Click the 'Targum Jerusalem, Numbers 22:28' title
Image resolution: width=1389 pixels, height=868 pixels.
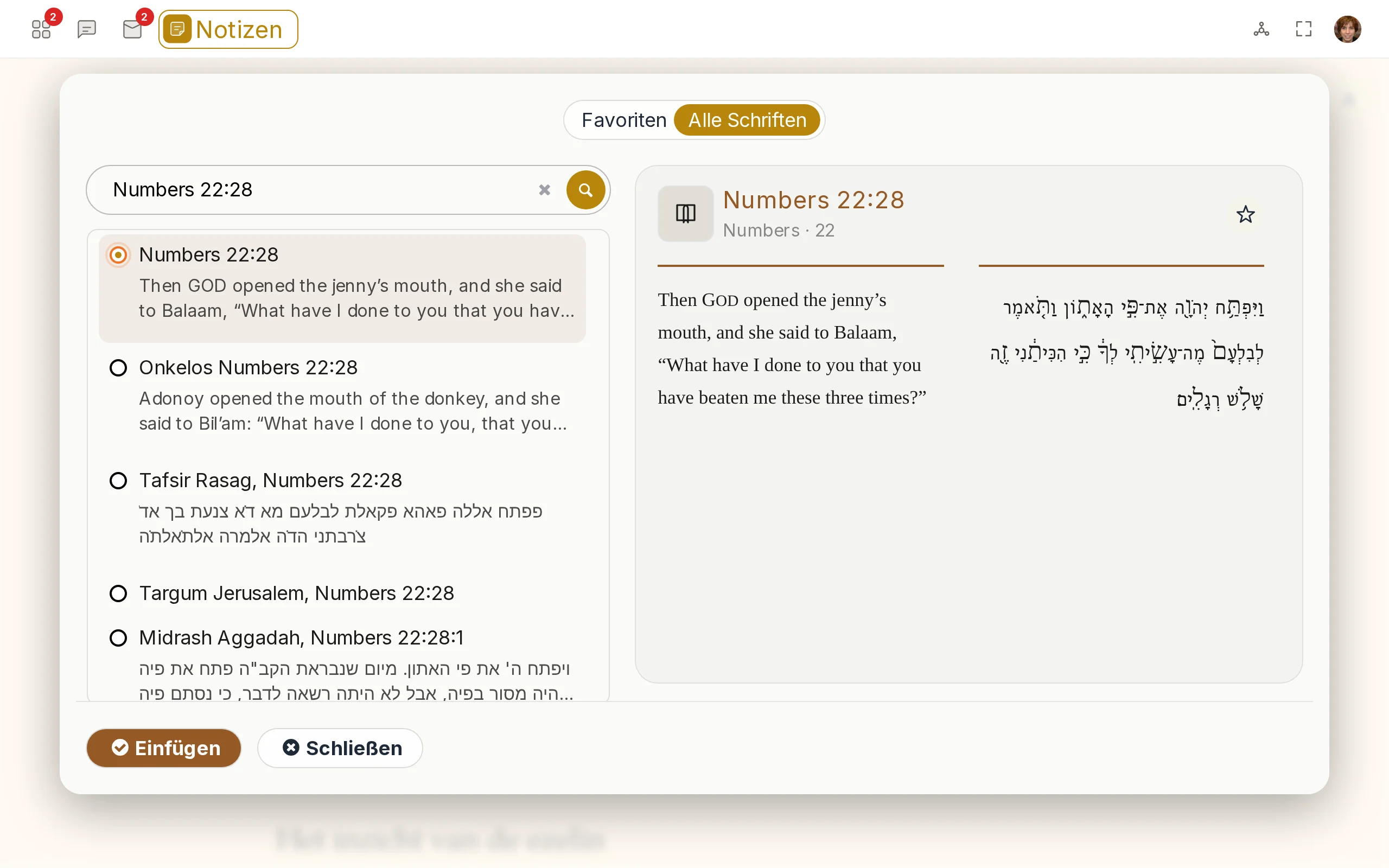click(x=296, y=593)
